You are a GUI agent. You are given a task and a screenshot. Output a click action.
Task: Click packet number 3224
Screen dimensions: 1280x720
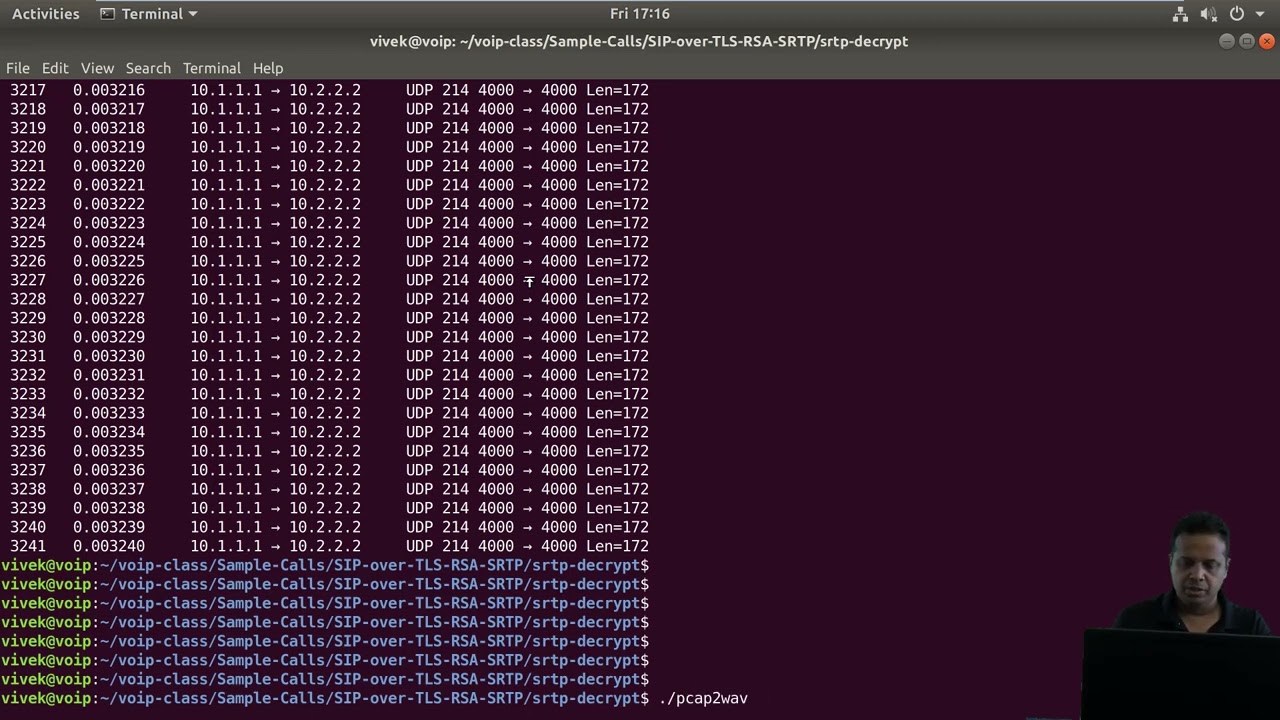point(28,223)
